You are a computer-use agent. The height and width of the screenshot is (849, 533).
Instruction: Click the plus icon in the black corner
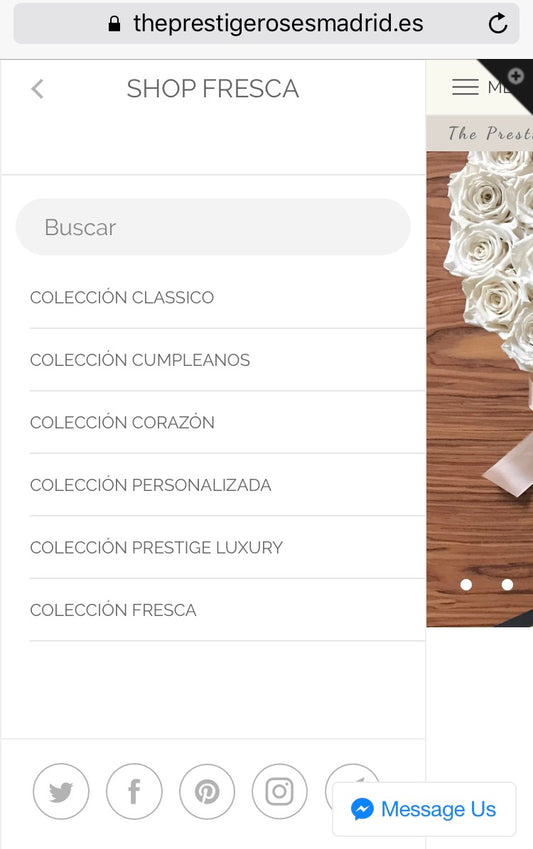[515, 76]
